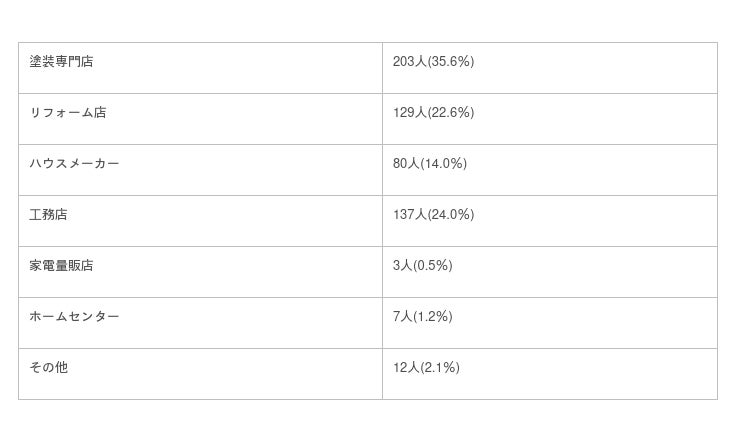The width and height of the screenshot is (740, 440).
Task: Click the 129人 count text
Action: tap(409, 113)
